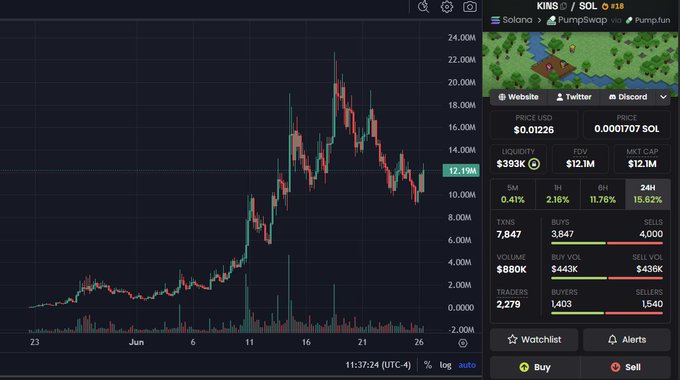Open the token Discord link
The height and width of the screenshot is (380, 680).
click(628, 97)
